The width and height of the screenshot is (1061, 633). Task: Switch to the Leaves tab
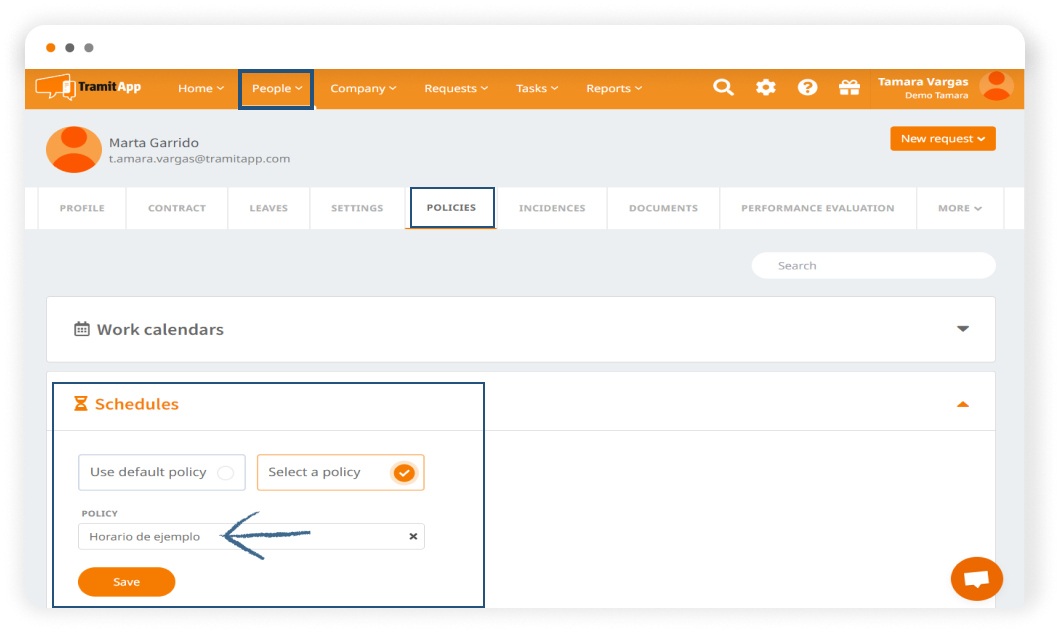tap(268, 208)
